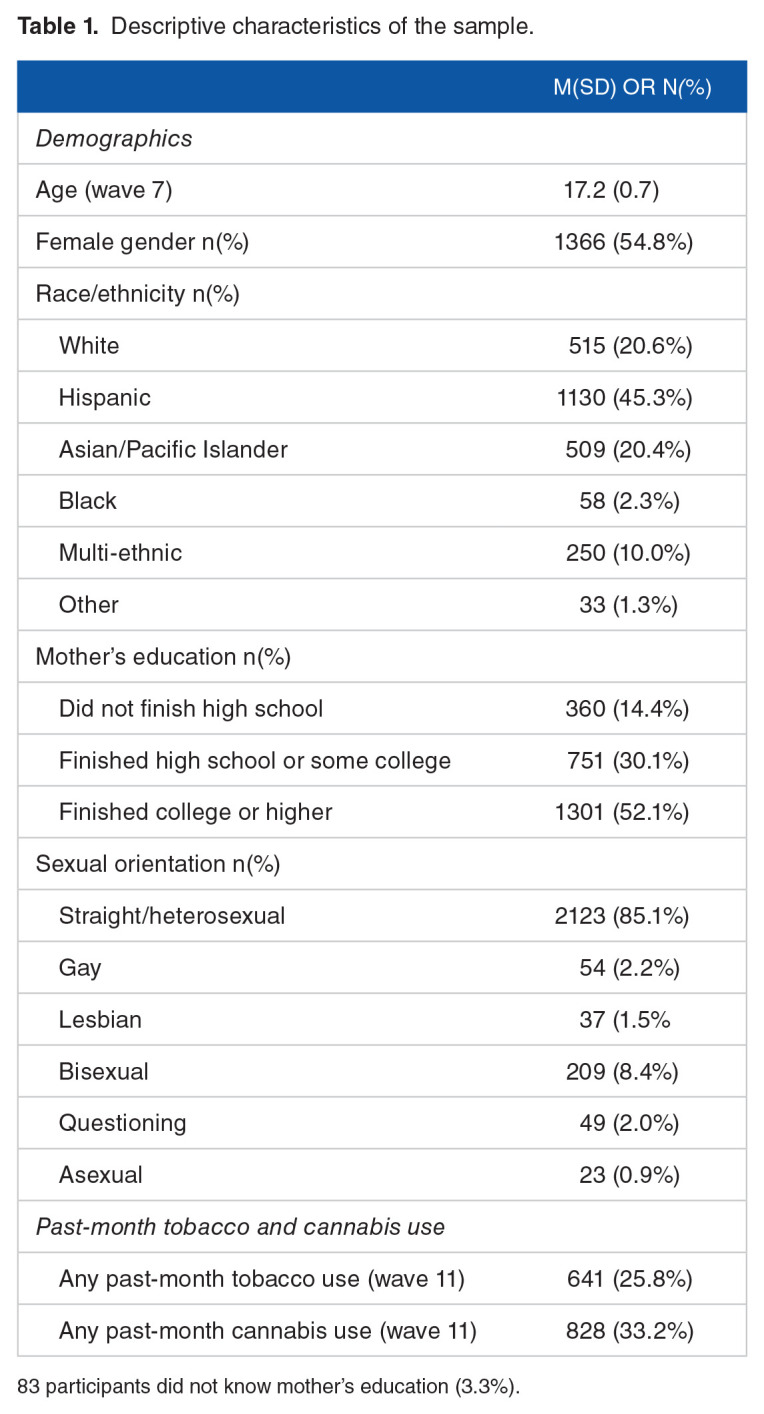Click the Multi-ethnic row label
764x1414 pixels.
click(120, 552)
